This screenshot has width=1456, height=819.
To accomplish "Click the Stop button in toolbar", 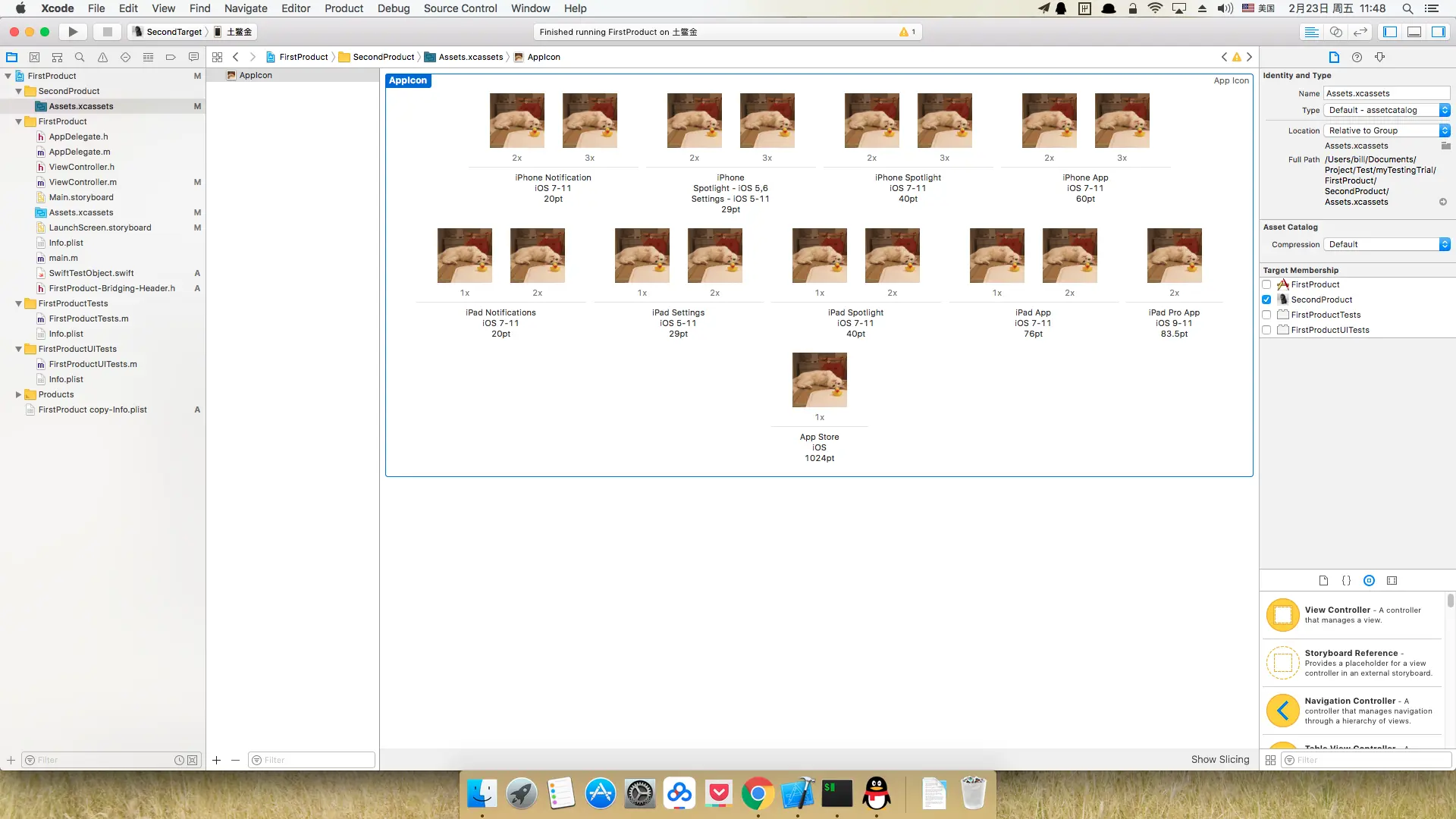I will coord(108,32).
